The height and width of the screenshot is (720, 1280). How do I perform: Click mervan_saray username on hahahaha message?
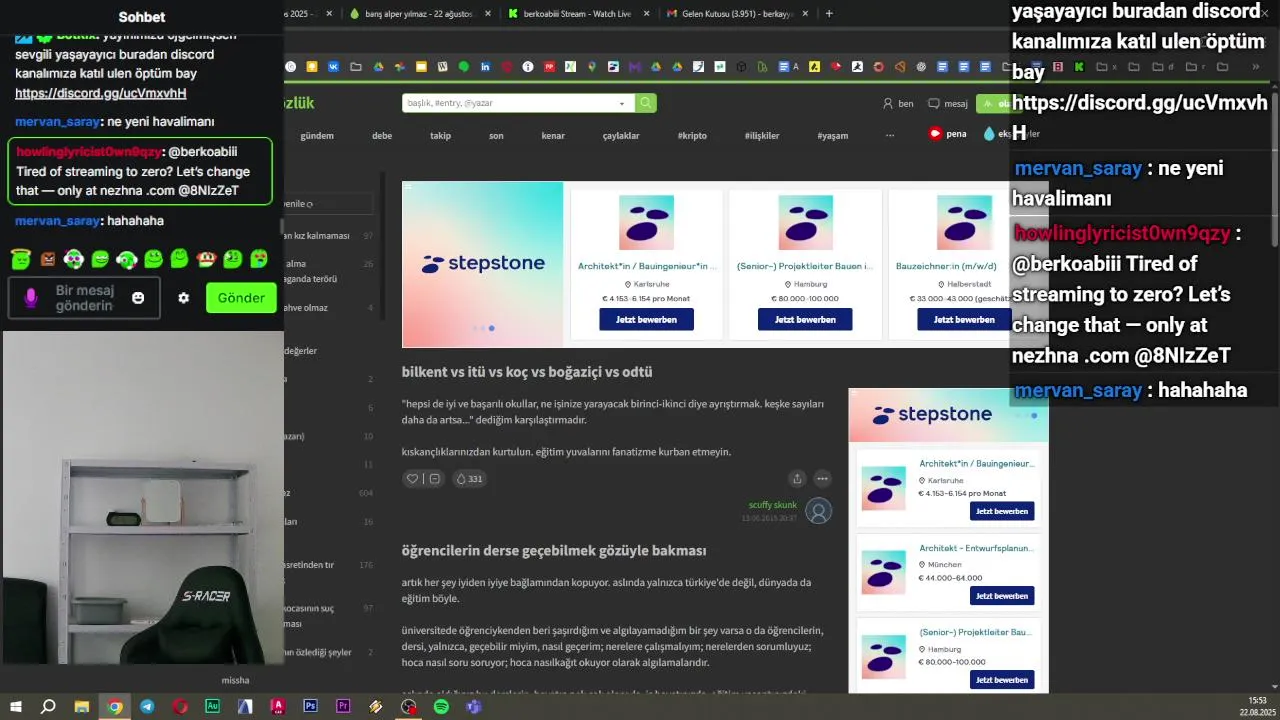tap(57, 221)
